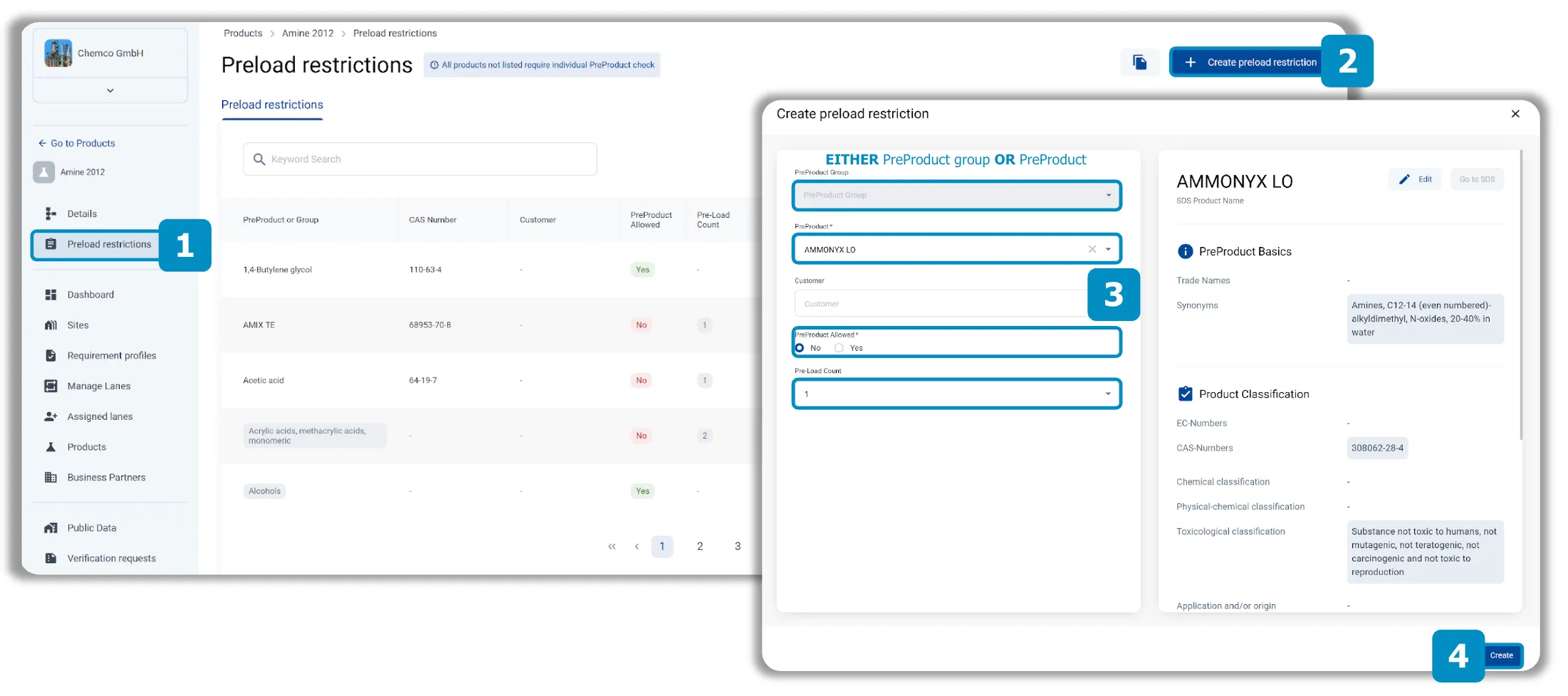Close the Create preload restriction dialog
The width and height of the screenshot is (1568, 696).
(1515, 114)
